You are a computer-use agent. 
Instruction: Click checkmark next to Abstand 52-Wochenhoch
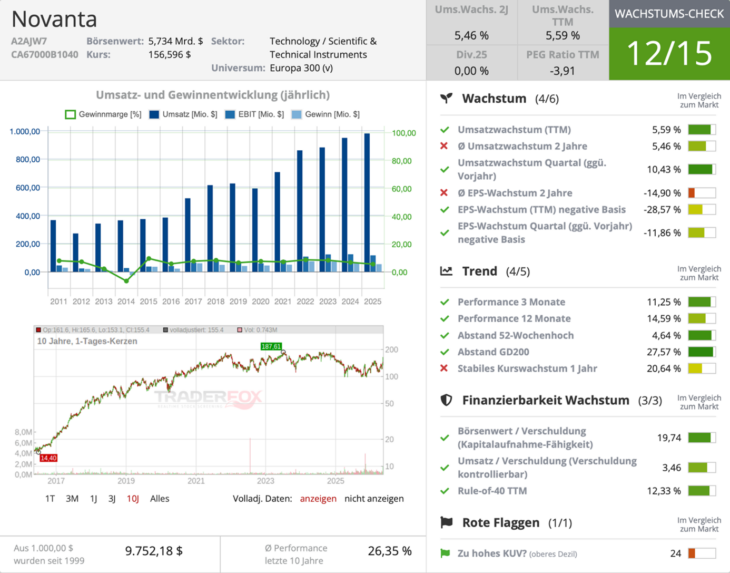point(445,335)
